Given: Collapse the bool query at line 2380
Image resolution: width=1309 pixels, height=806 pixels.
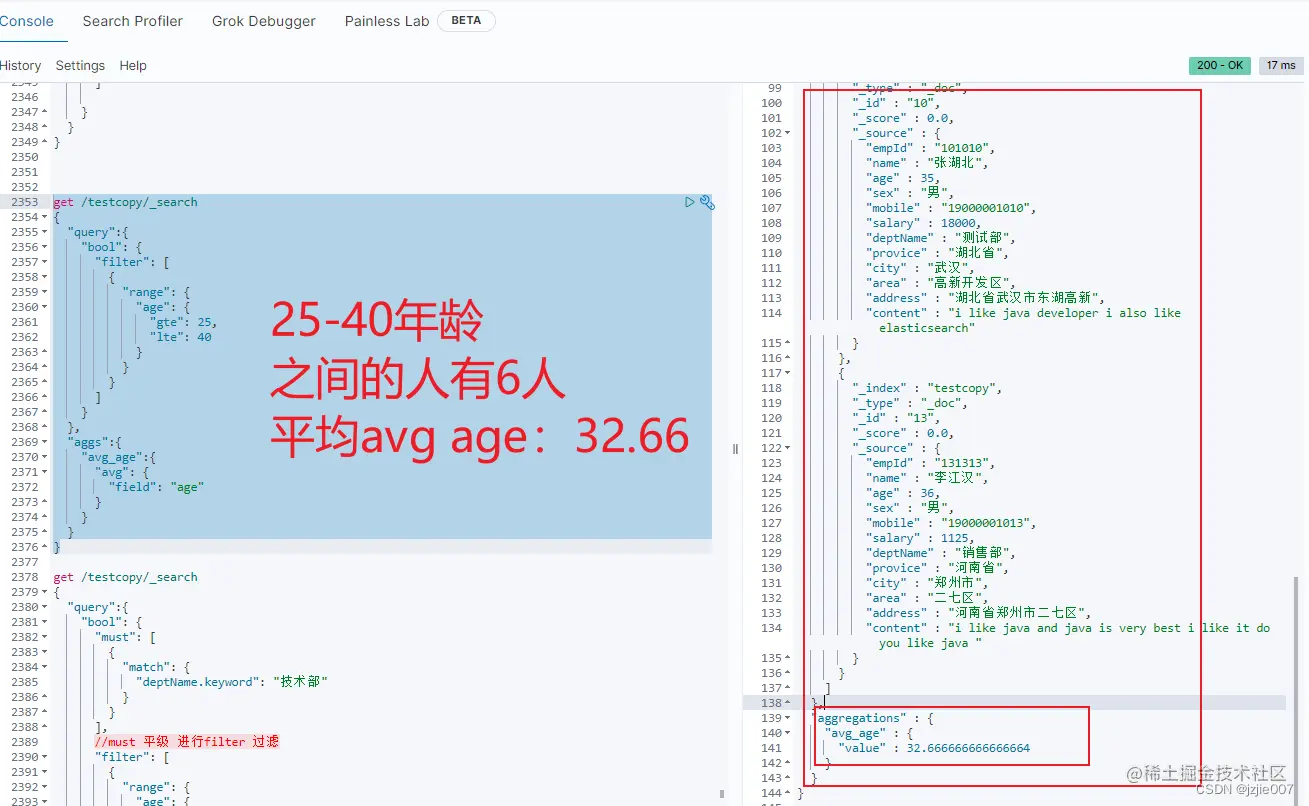Looking at the screenshot, I should pos(44,606).
